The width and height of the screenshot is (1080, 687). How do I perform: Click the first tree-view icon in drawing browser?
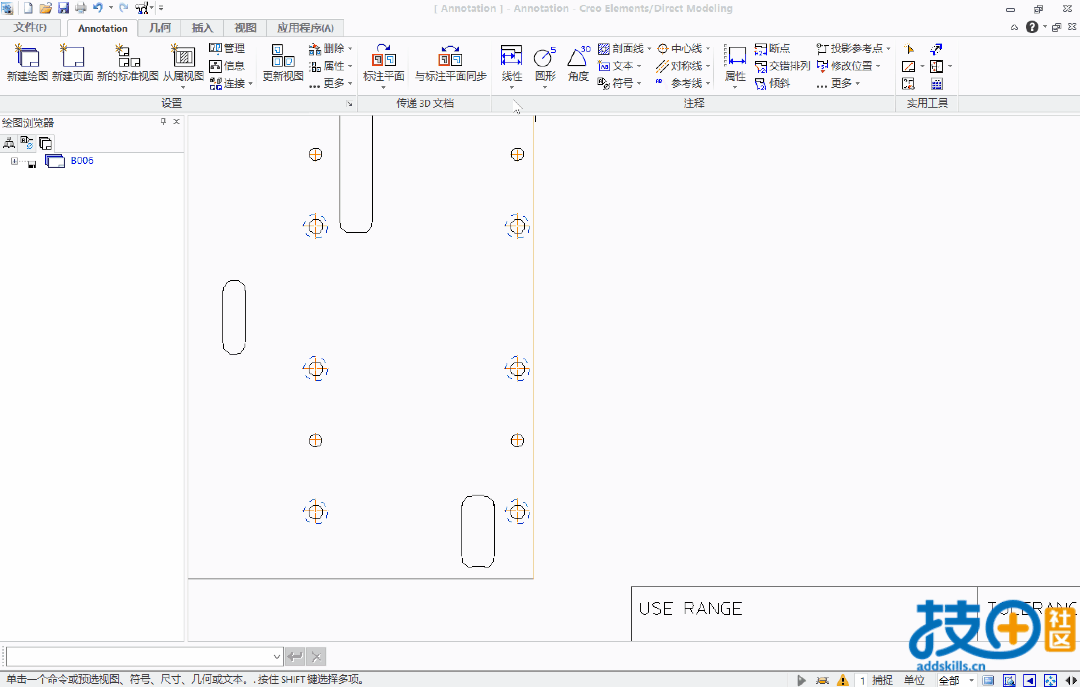[x=9, y=143]
